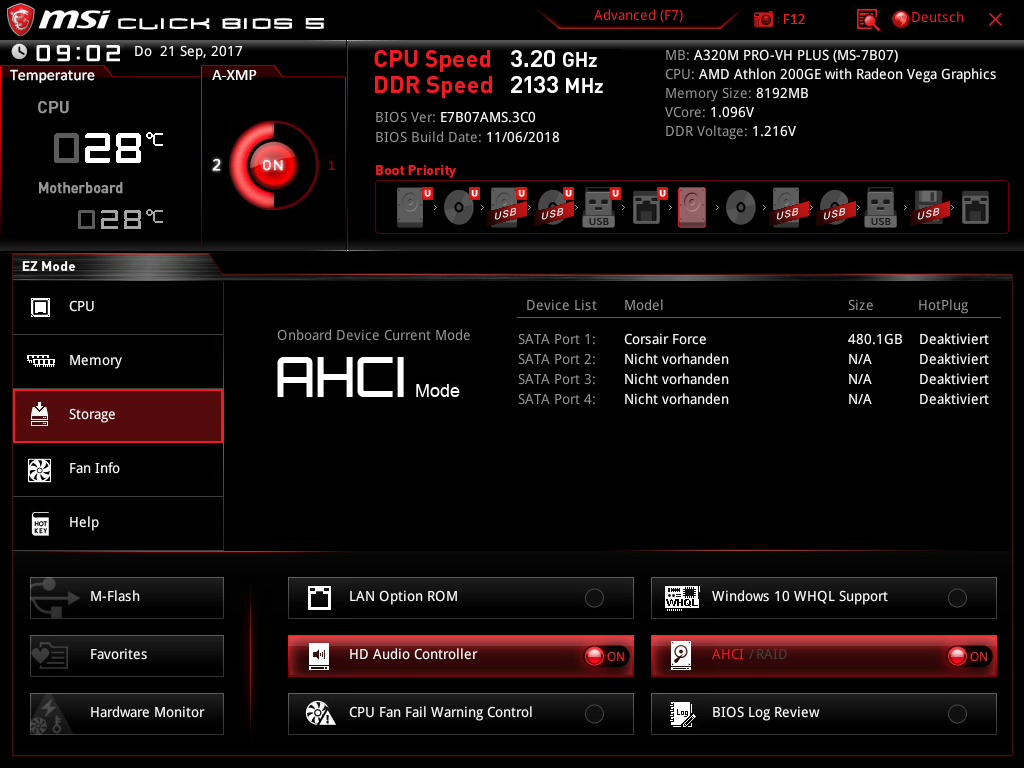This screenshot has width=1024, height=768.
Task: Click the 480.1GB size value
Action: point(875,340)
